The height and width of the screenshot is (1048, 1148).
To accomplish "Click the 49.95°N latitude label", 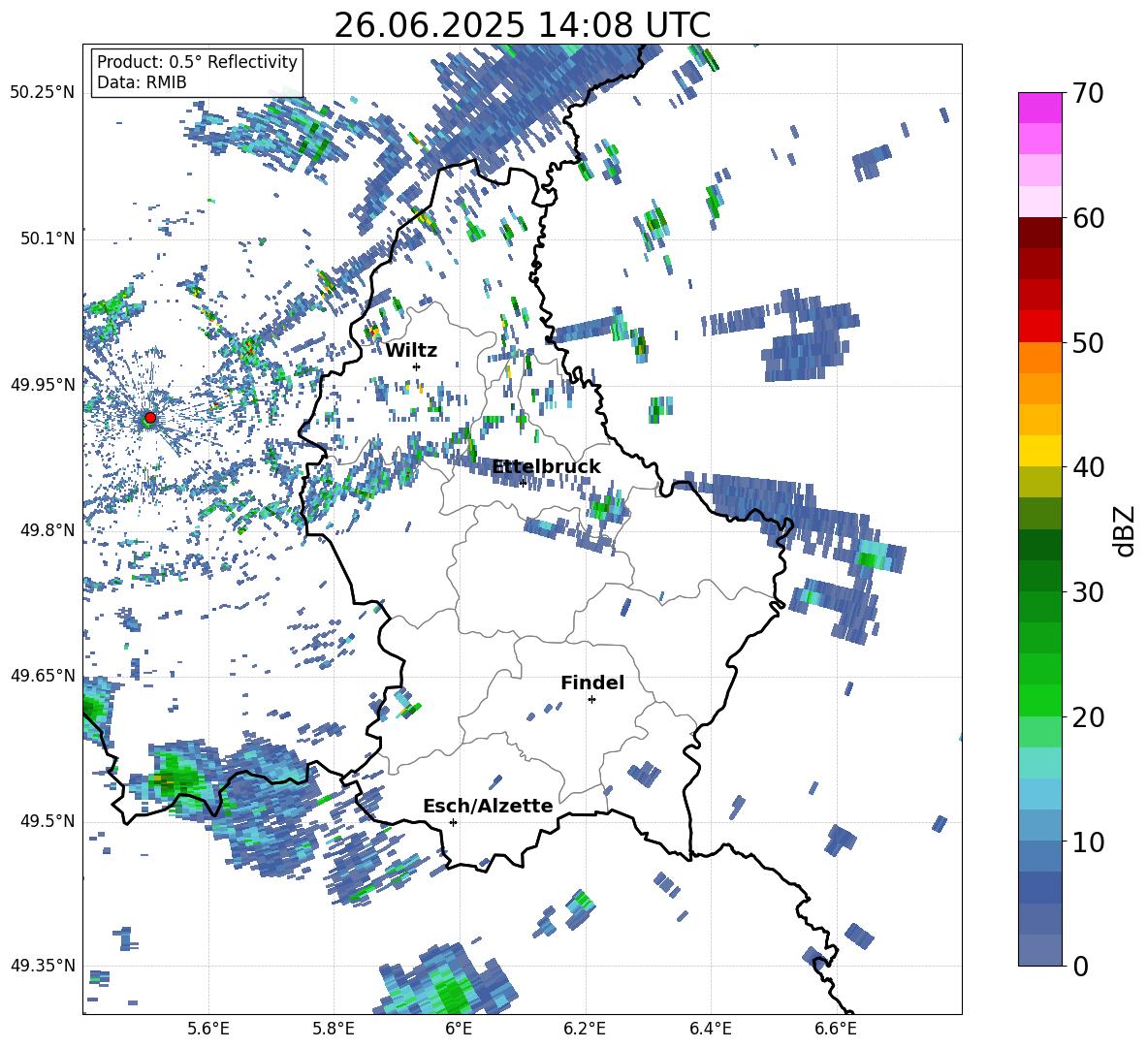I will 43,385.
